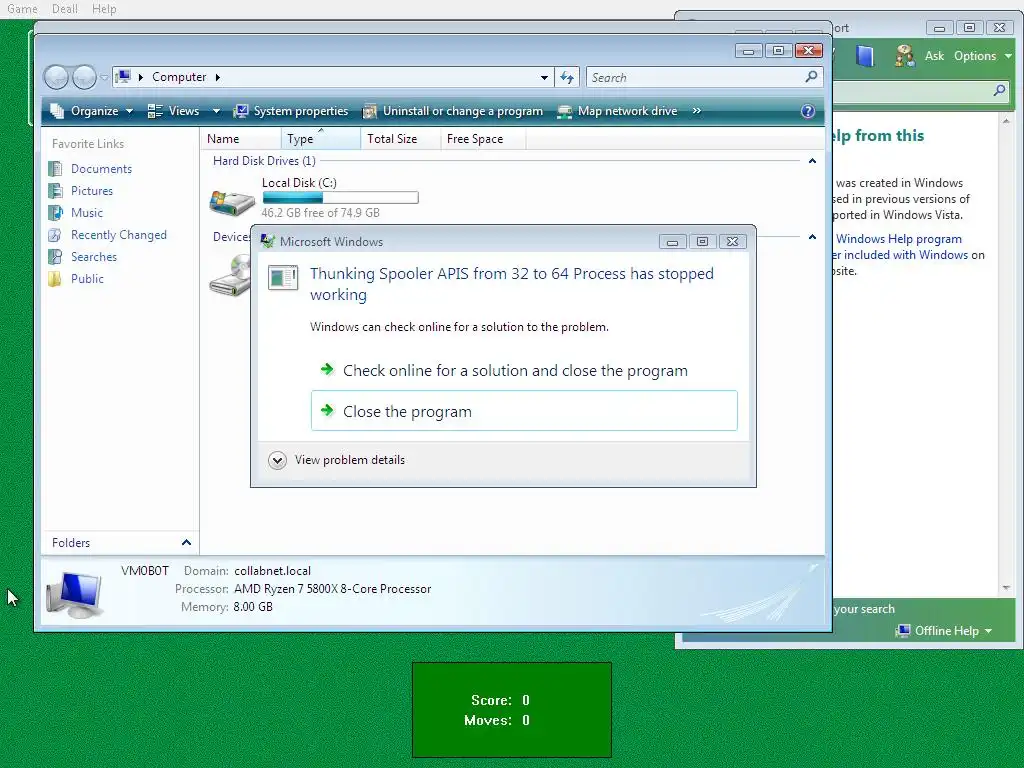Click the Help window search magnifier
Image resolution: width=1024 pixels, height=768 pixels.
(999, 91)
